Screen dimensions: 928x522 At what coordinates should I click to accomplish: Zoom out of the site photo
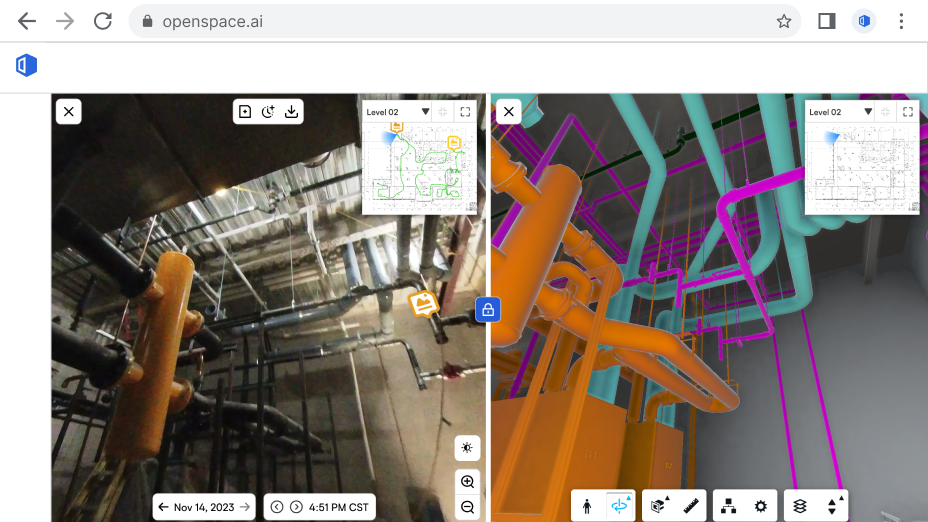(467, 507)
